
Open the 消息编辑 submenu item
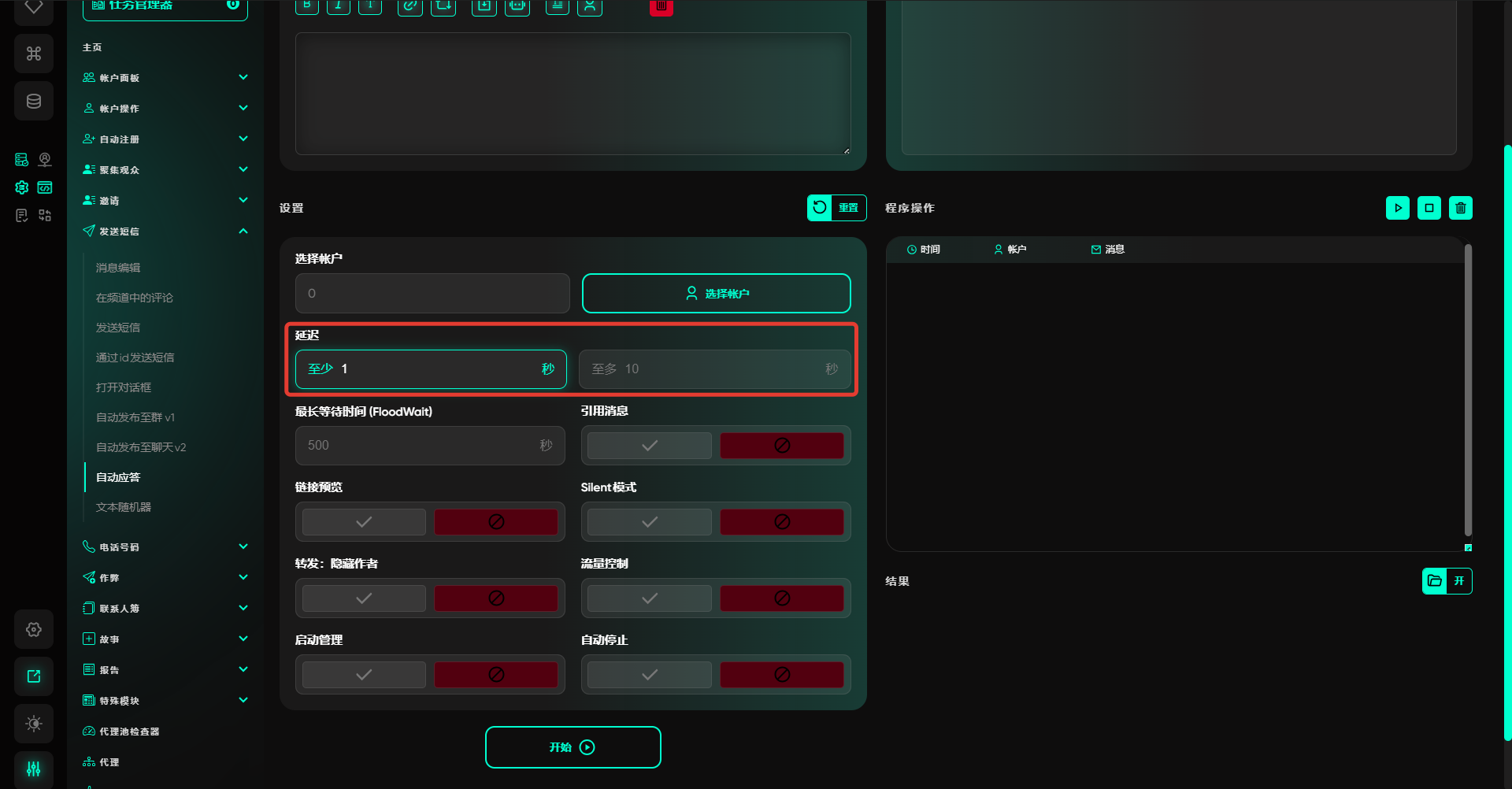[118, 268]
